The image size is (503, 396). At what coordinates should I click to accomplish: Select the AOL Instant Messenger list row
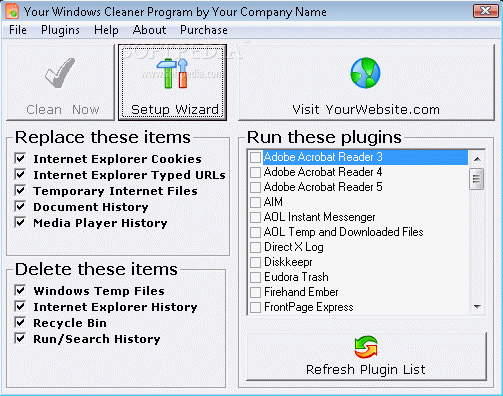(359, 217)
